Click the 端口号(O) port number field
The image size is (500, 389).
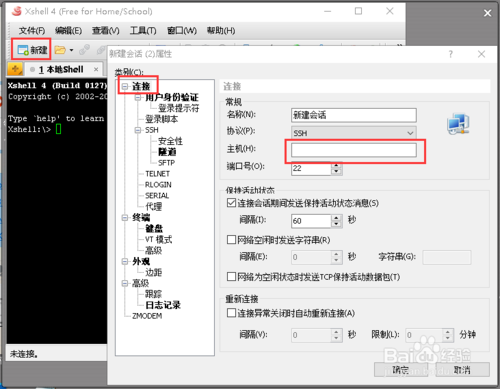[x=311, y=168]
